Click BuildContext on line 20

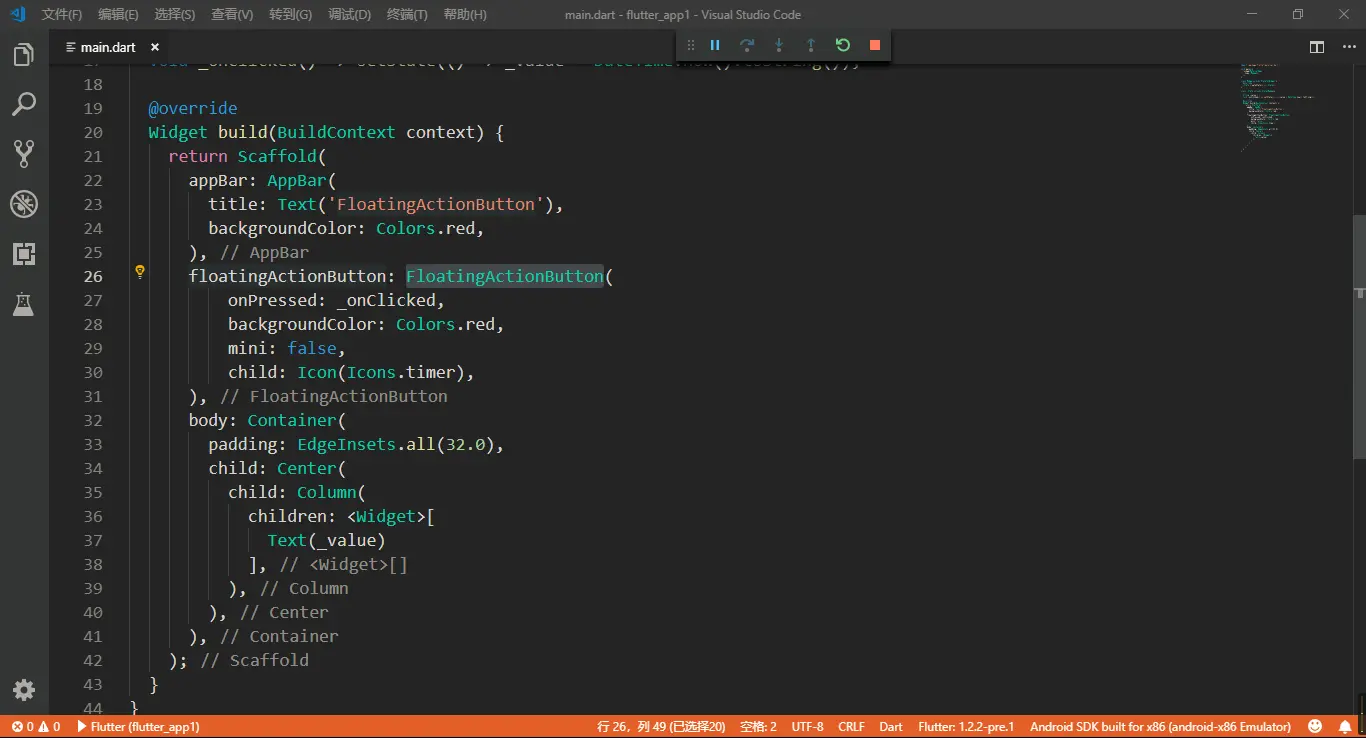coord(336,132)
